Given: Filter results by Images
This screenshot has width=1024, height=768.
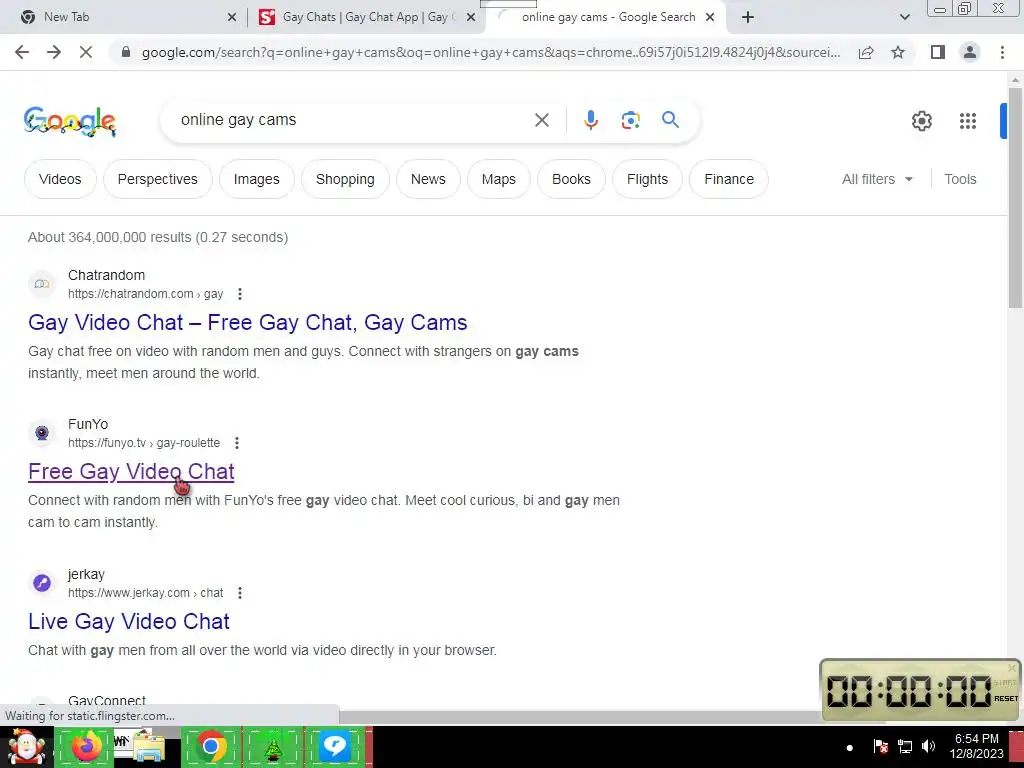Looking at the screenshot, I should [x=257, y=179].
